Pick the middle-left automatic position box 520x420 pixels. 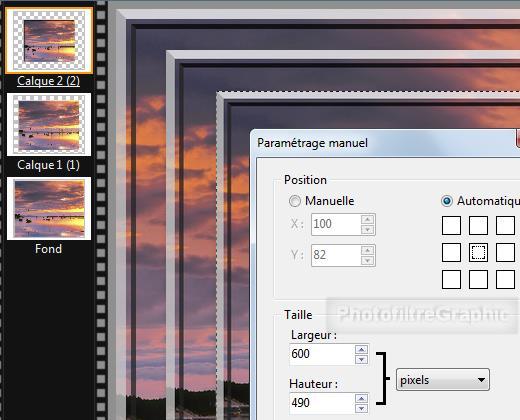(x=451, y=252)
